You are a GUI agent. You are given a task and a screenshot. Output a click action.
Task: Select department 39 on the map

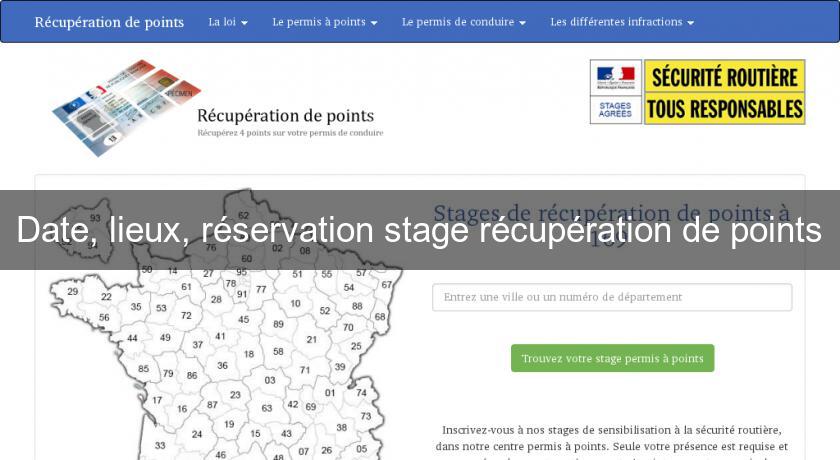tap(340, 367)
